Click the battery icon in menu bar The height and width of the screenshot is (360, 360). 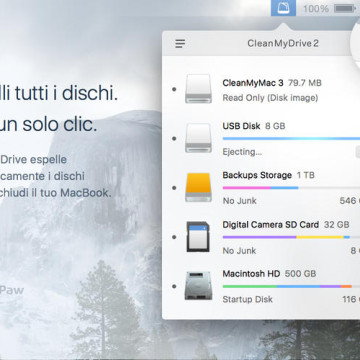344,8
